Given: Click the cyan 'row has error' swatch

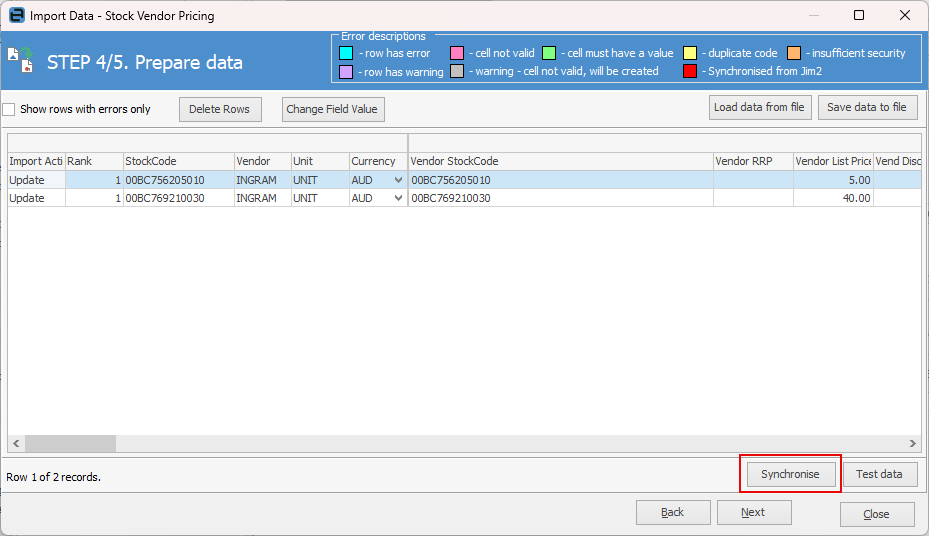Looking at the screenshot, I should pyautogui.click(x=346, y=53).
